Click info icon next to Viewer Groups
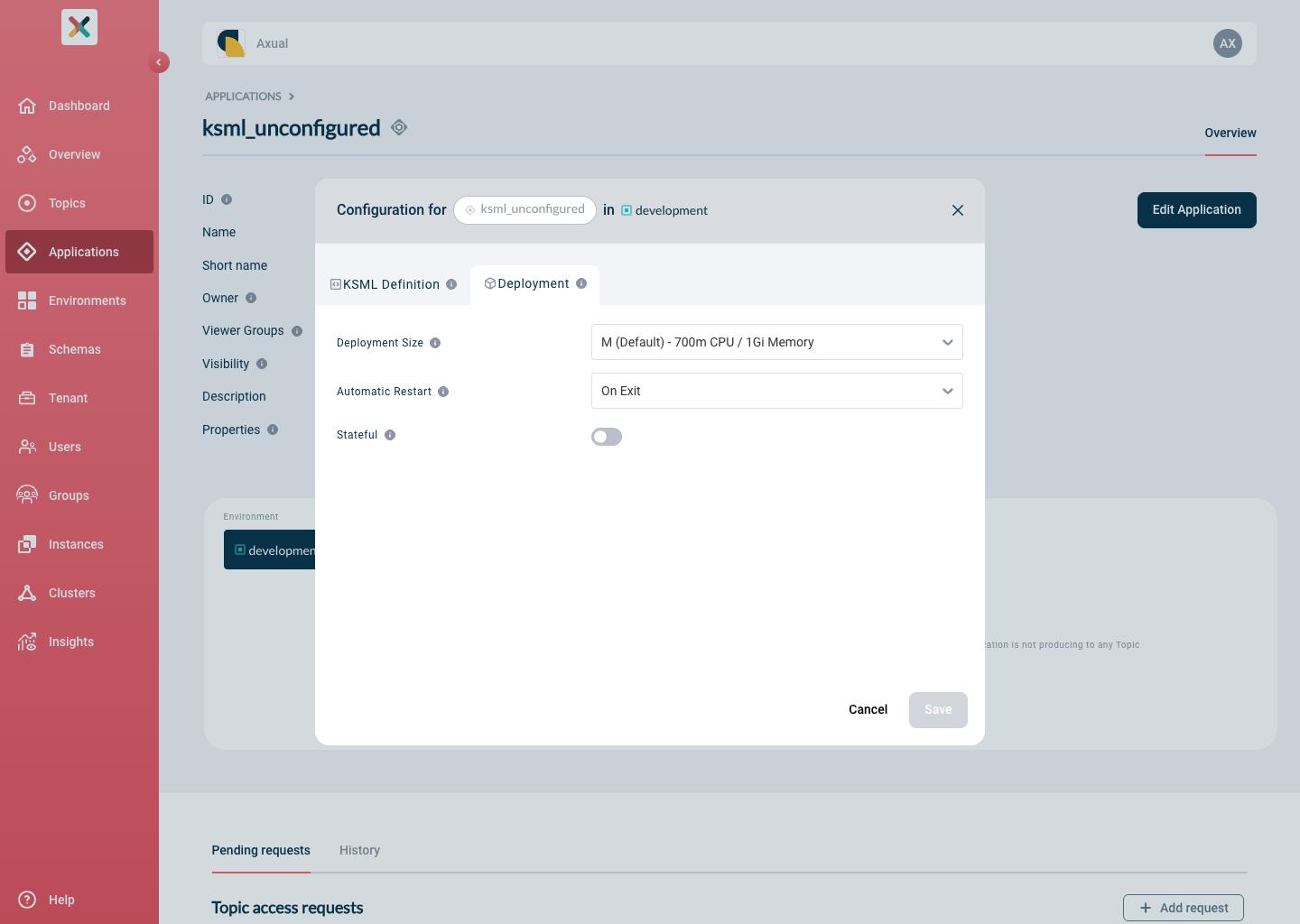This screenshot has width=1300, height=924. coord(297,331)
